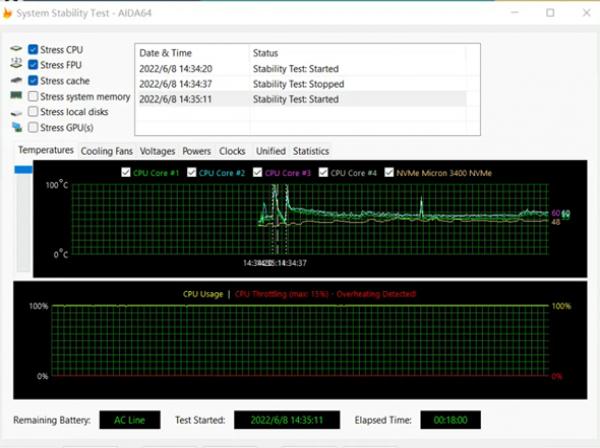Screen dimensions: 600x448
Task: Click the cache chip icon beside Stress cache
Action: tap(16, 80)
